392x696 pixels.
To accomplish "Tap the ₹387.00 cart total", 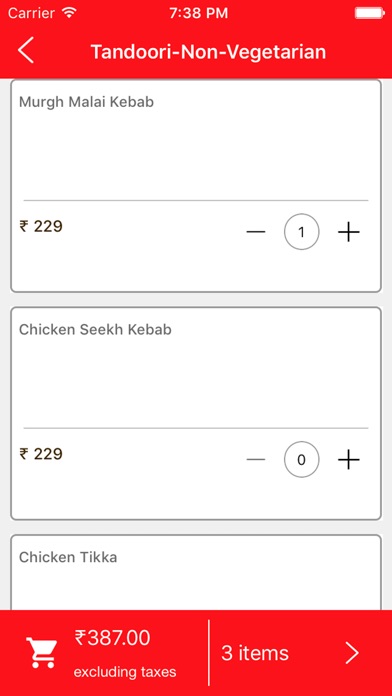I will click(x=112, y=638).
